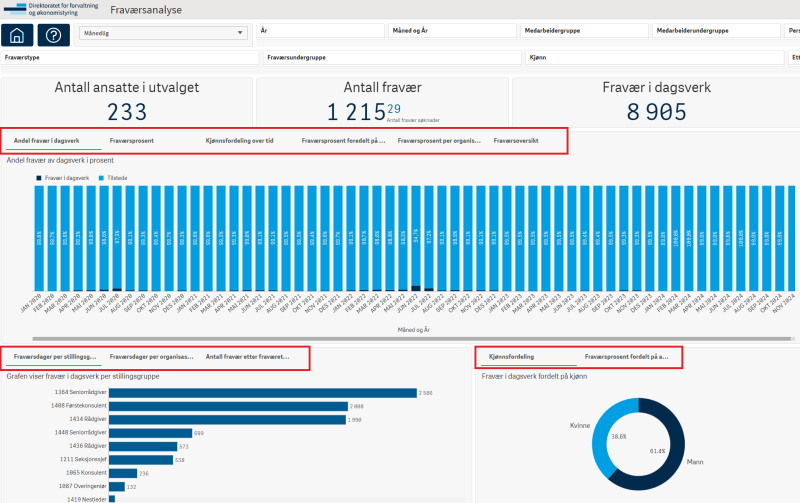Switch to Fraværsprosent fordelt på a... tab
Screen dimensions: 800x503
(x=627, y=357)
